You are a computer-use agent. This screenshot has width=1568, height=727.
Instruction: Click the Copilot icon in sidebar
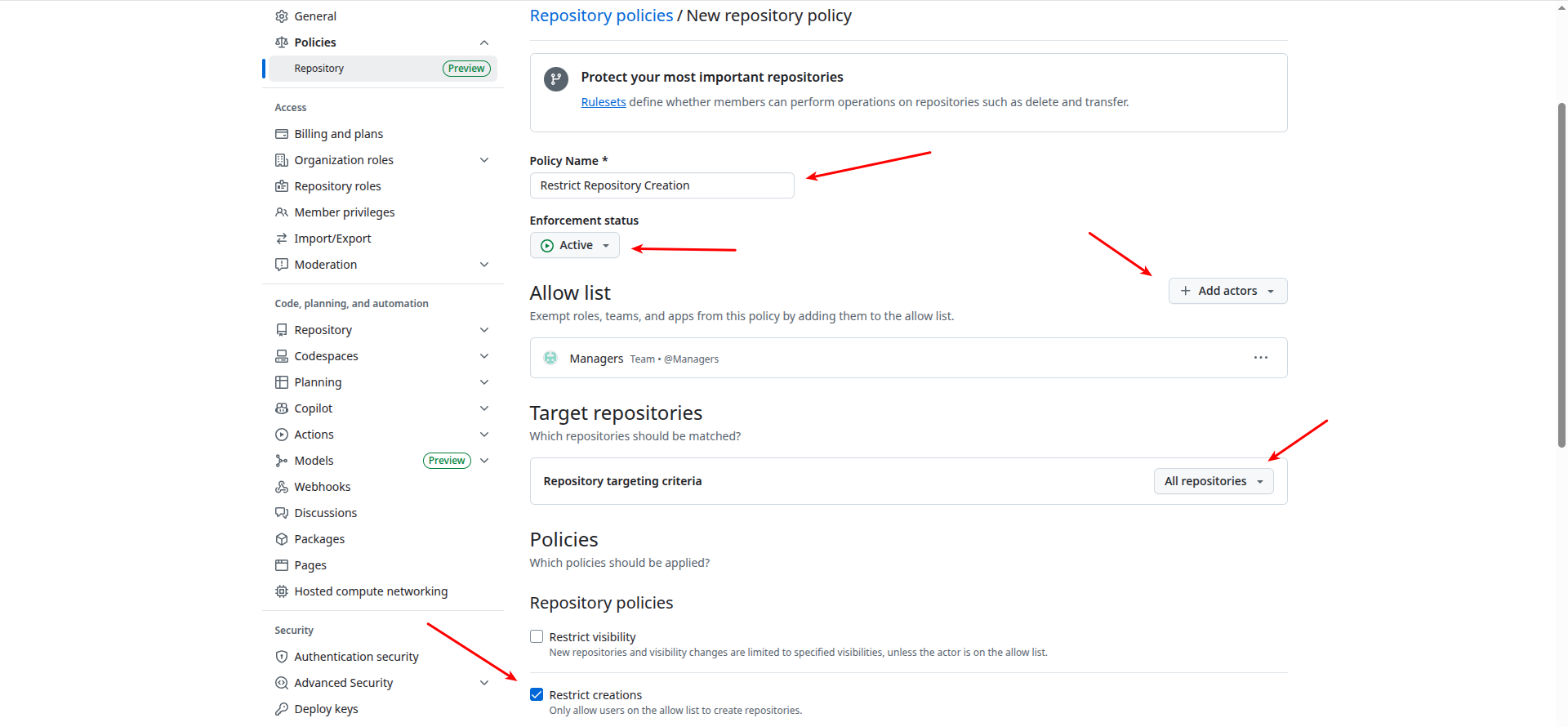(x=282, y=408)
